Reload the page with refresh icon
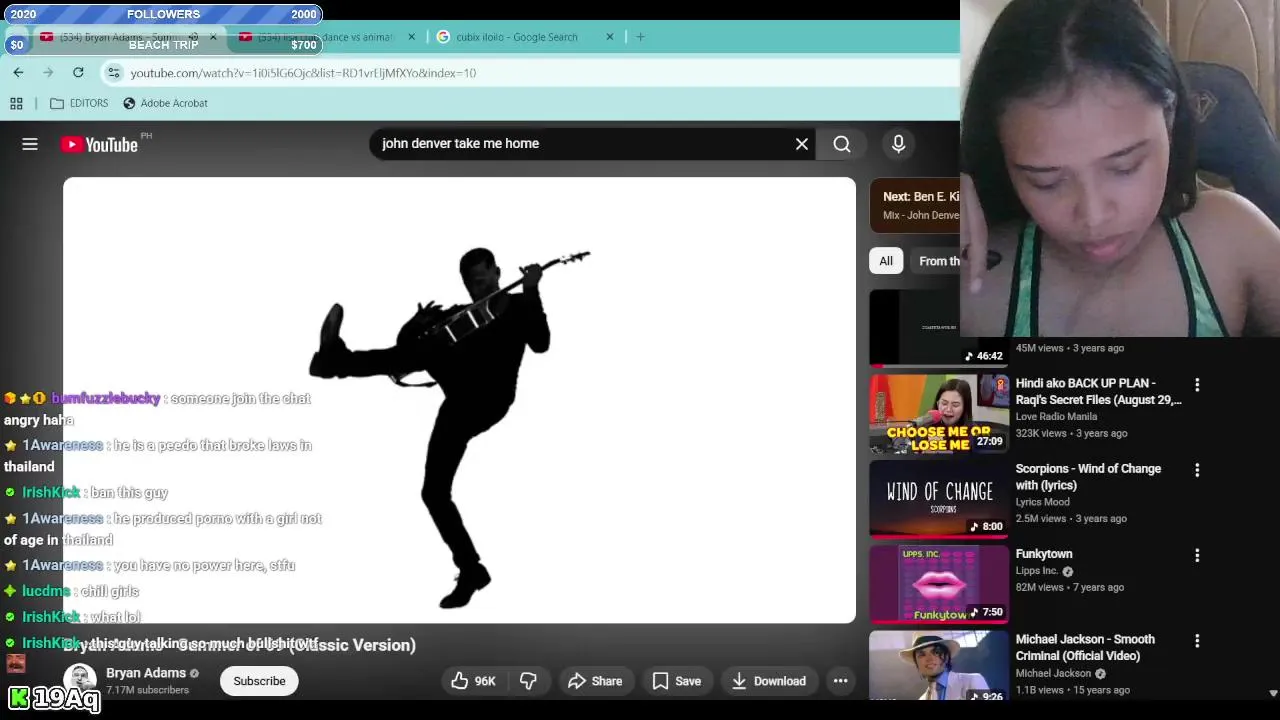Screen dimensions: 1280x720 point(78,72)
